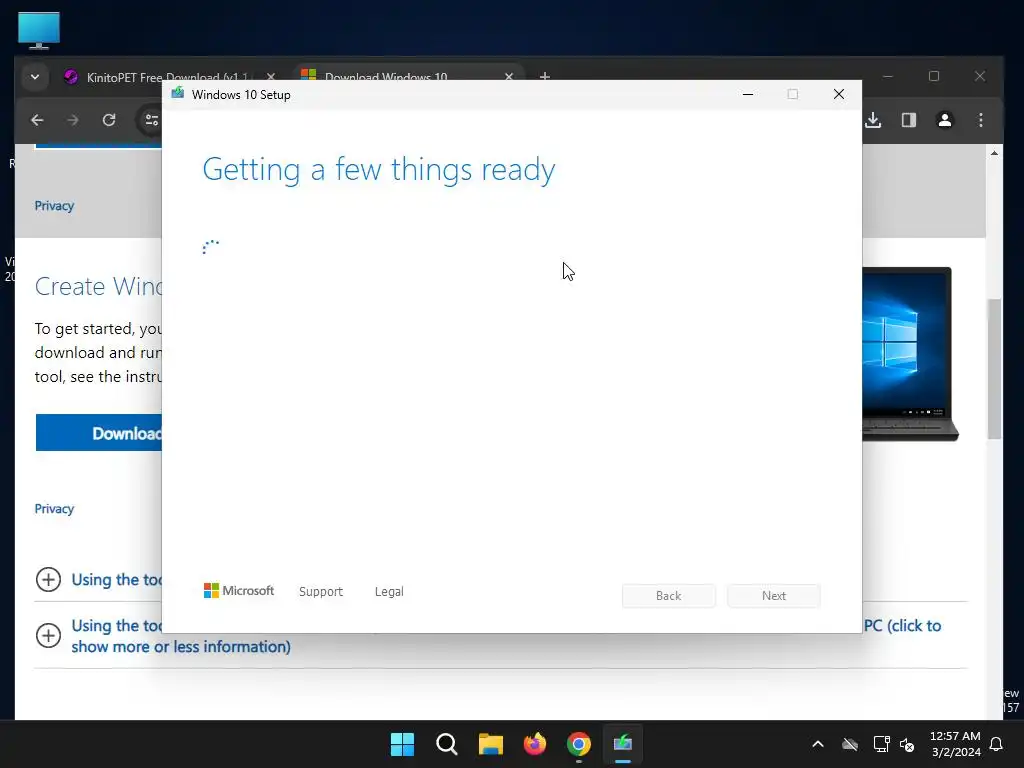
Task: Click the 'Getting a few things ready' heading
Action: pos(379,170)
